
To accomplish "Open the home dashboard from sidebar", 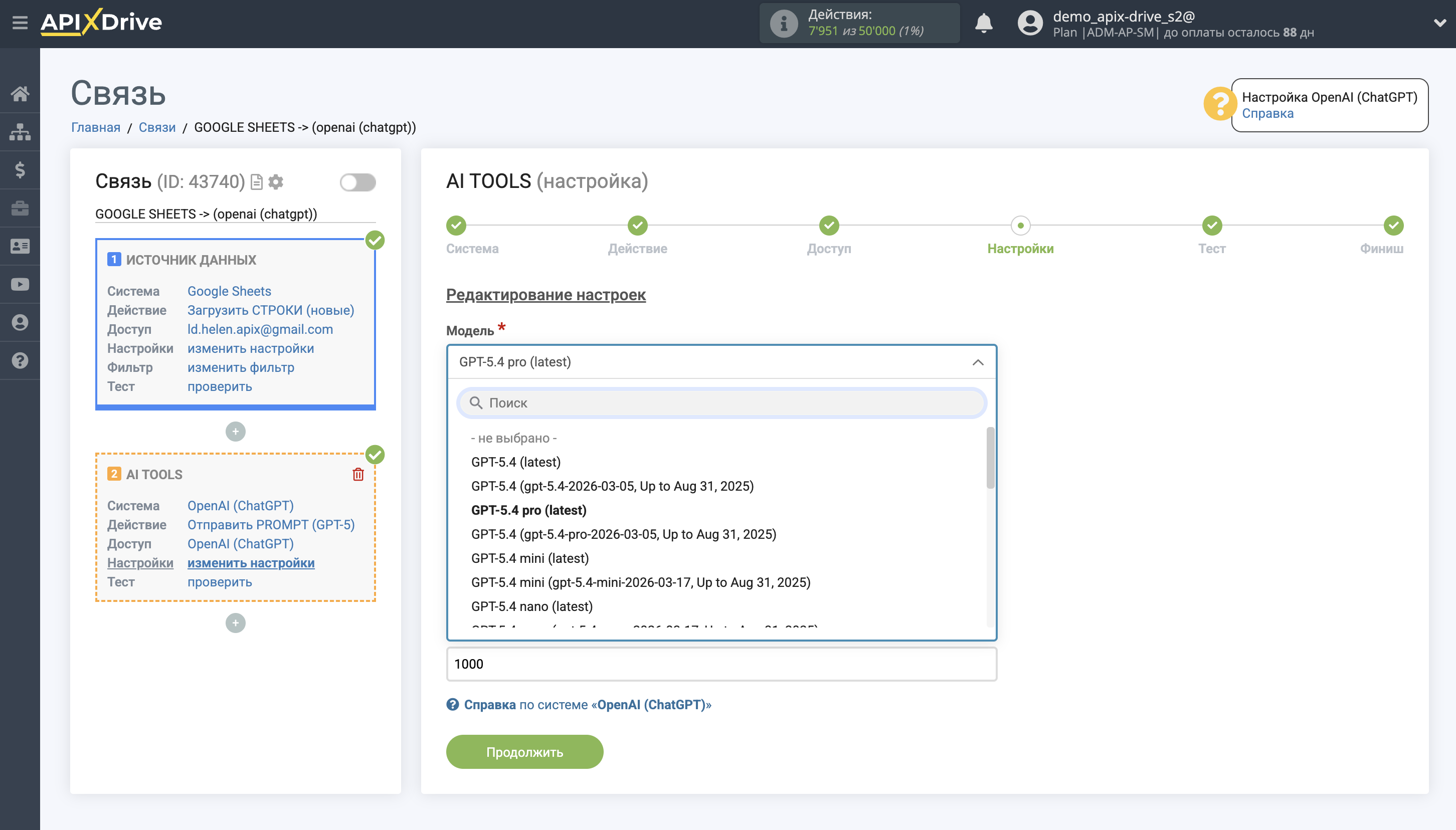I will click(21, 94).
